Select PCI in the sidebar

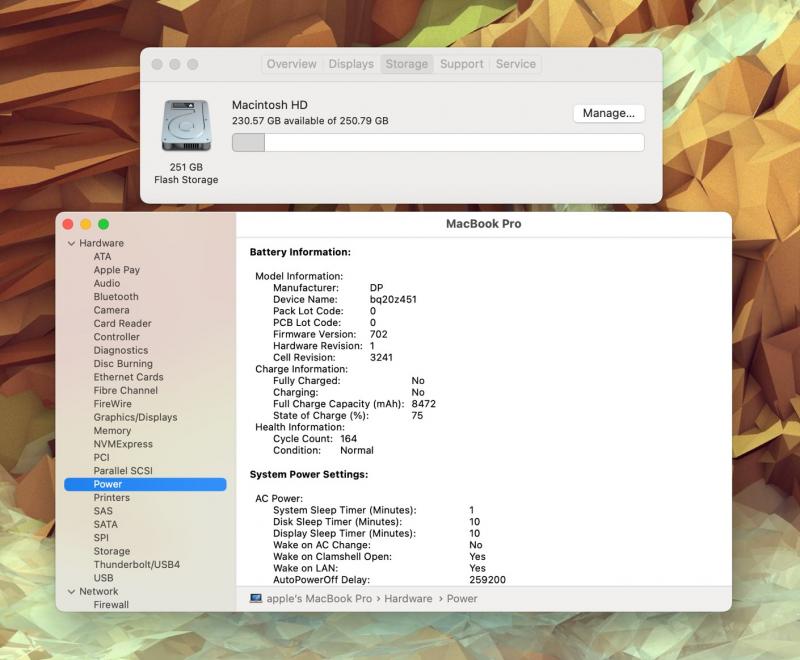point(101,458)
